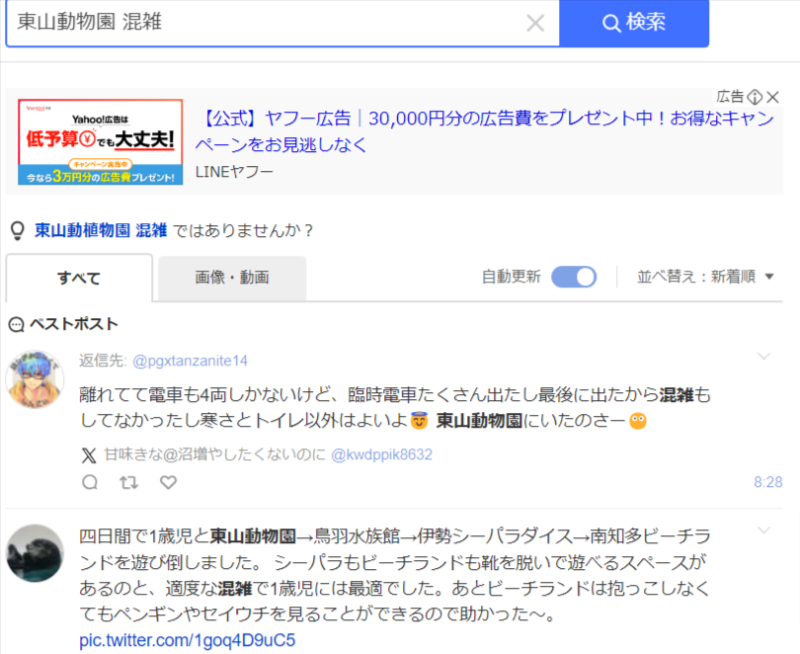Close the ad with its X icon
Viewport: 800px width, 654px height.
click(773, 96)
